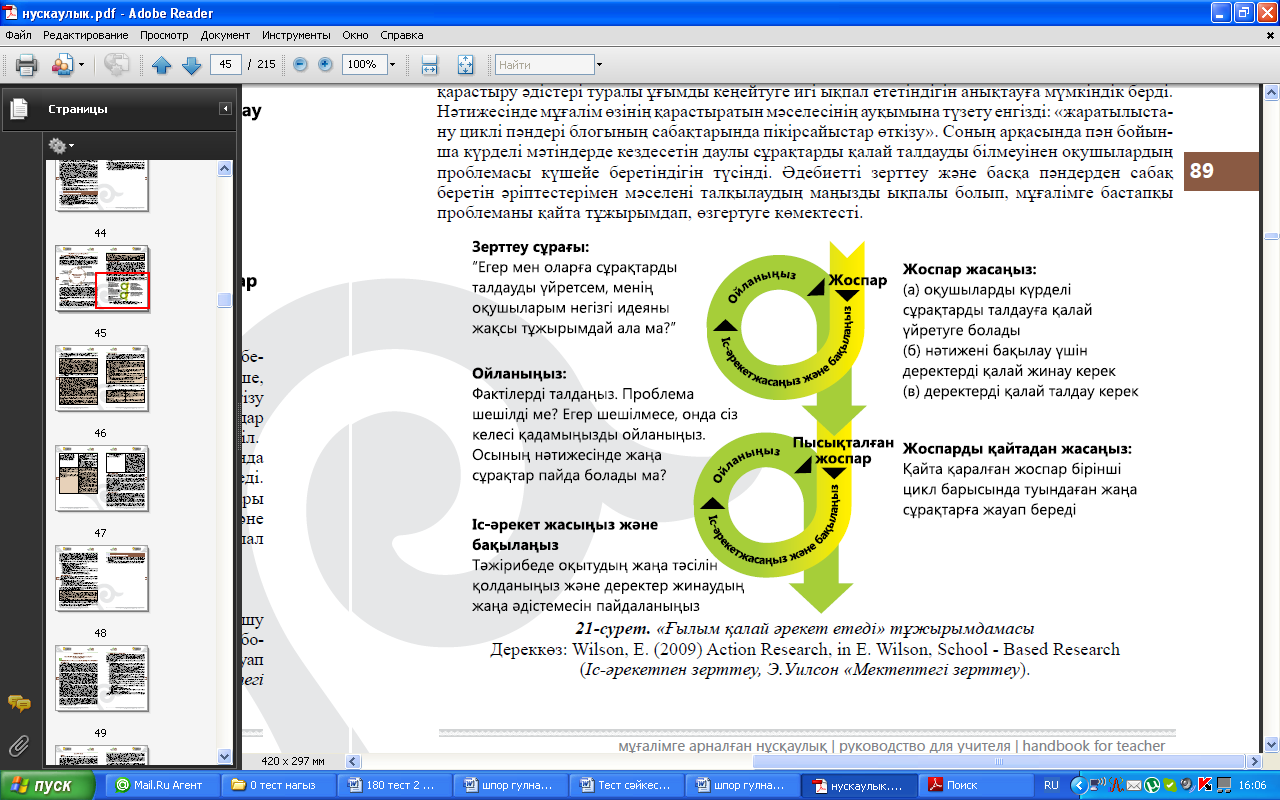Open the collaborate share icon in toolbar

tap(62, 65)
